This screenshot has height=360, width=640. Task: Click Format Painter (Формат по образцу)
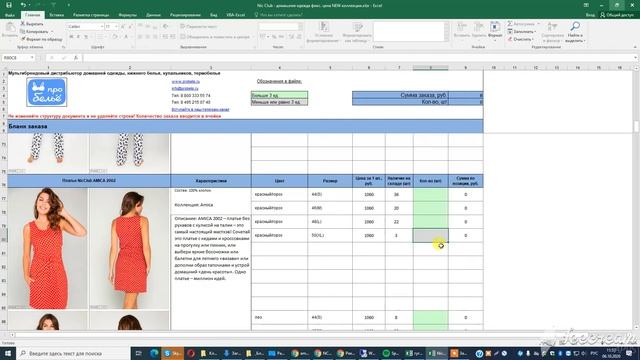(42, 39)
